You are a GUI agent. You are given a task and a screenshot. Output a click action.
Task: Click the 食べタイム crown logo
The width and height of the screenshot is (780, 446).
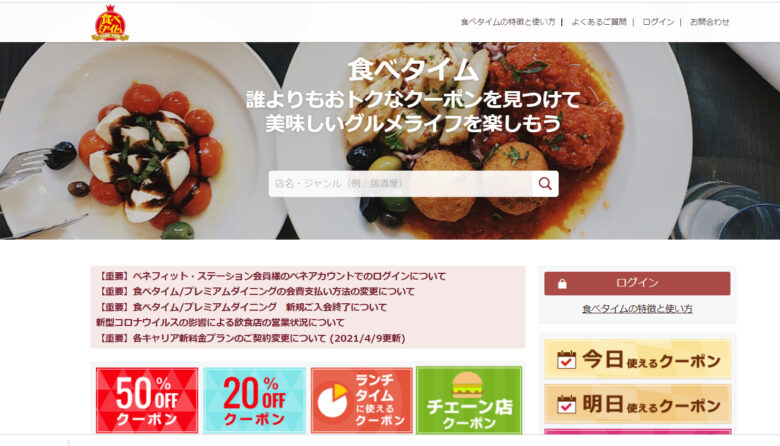(x=110, y=23)
